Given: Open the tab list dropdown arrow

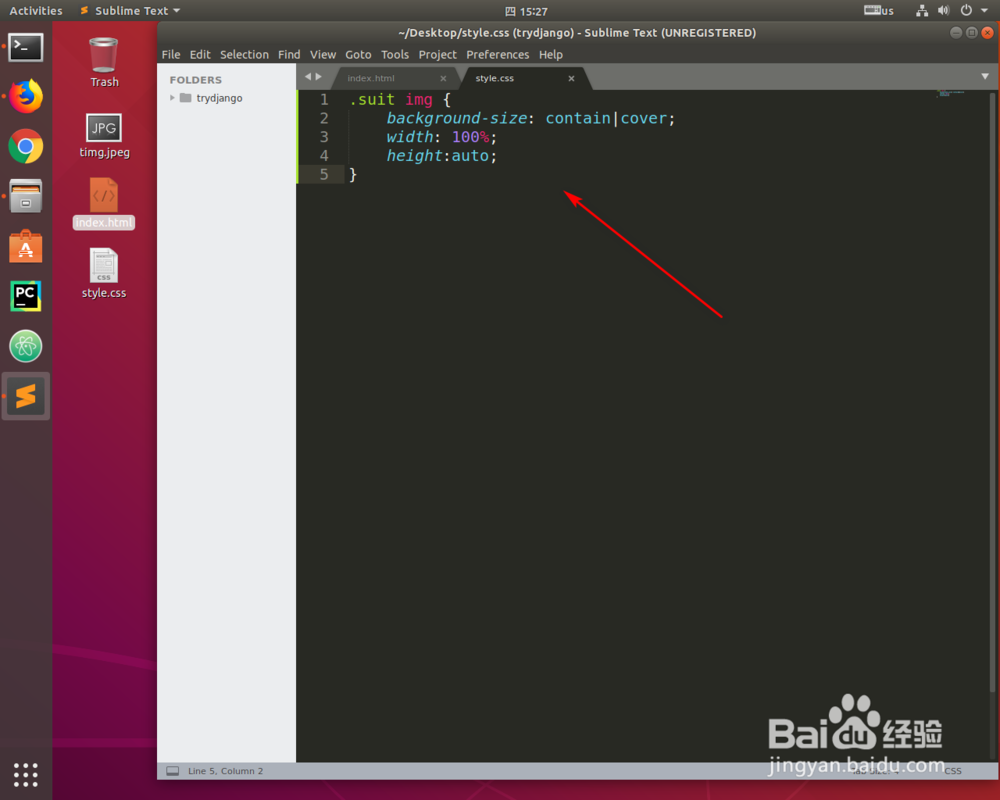Looking at the screenshot, I should pyautogui.click(x=985, y=77).
